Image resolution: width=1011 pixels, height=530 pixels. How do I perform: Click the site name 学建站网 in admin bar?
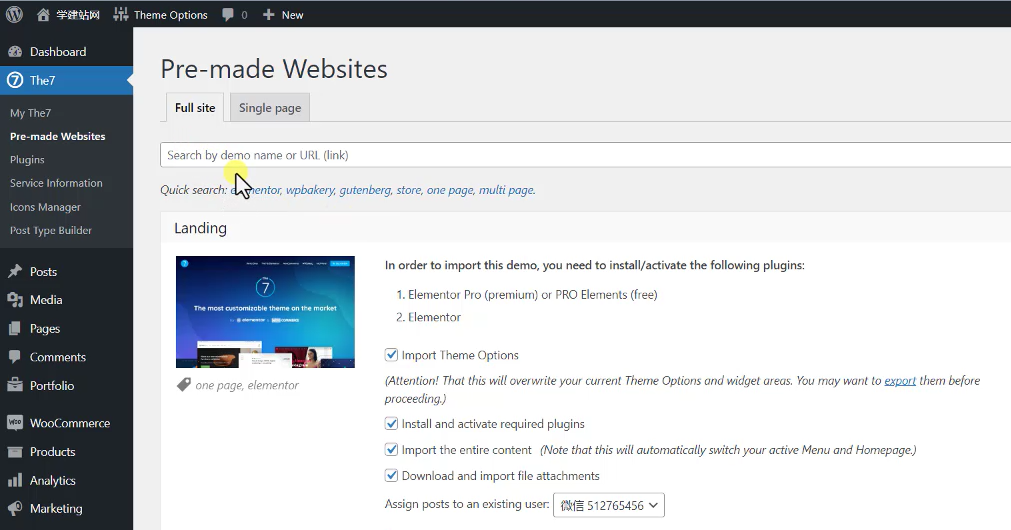click(x=78, y=15)
